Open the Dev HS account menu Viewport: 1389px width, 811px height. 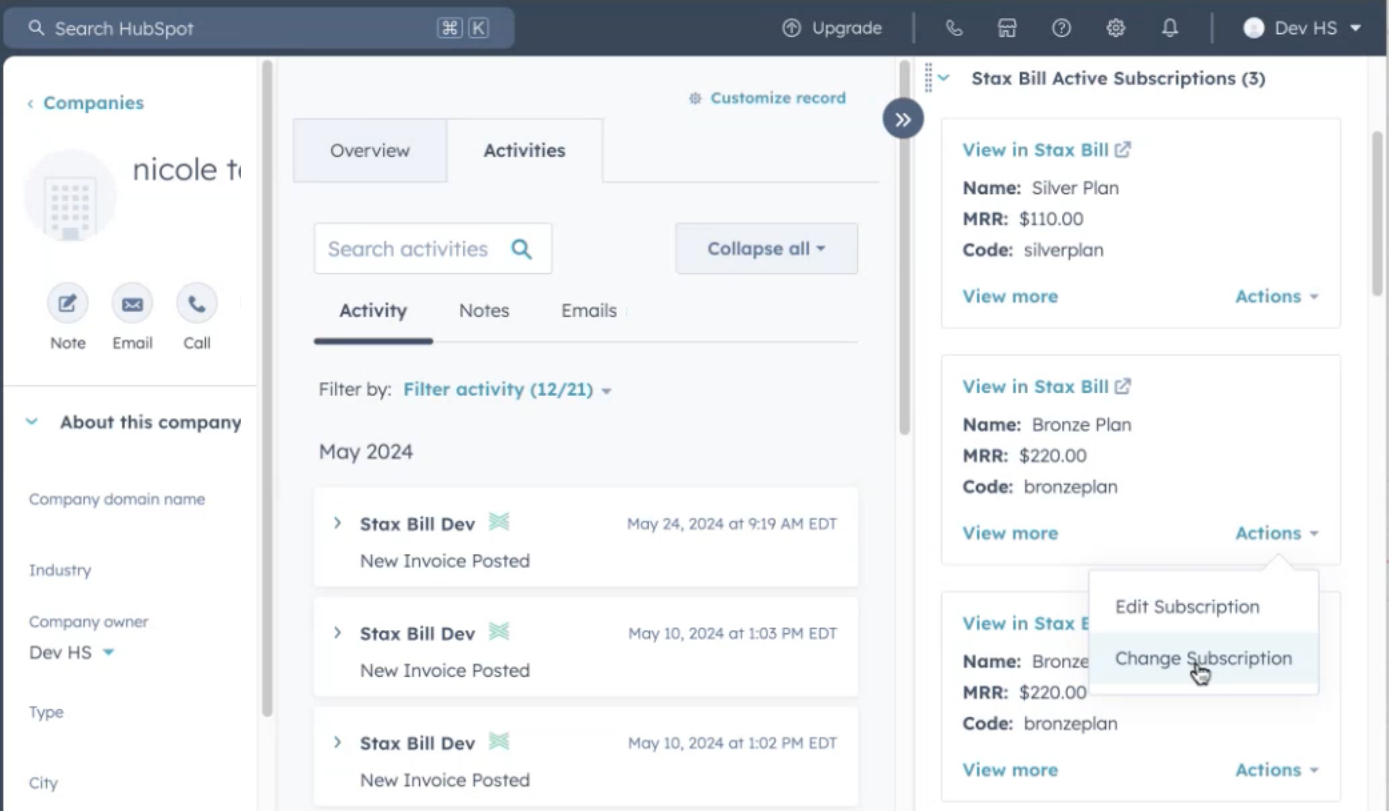click(x=1302, y=28)
